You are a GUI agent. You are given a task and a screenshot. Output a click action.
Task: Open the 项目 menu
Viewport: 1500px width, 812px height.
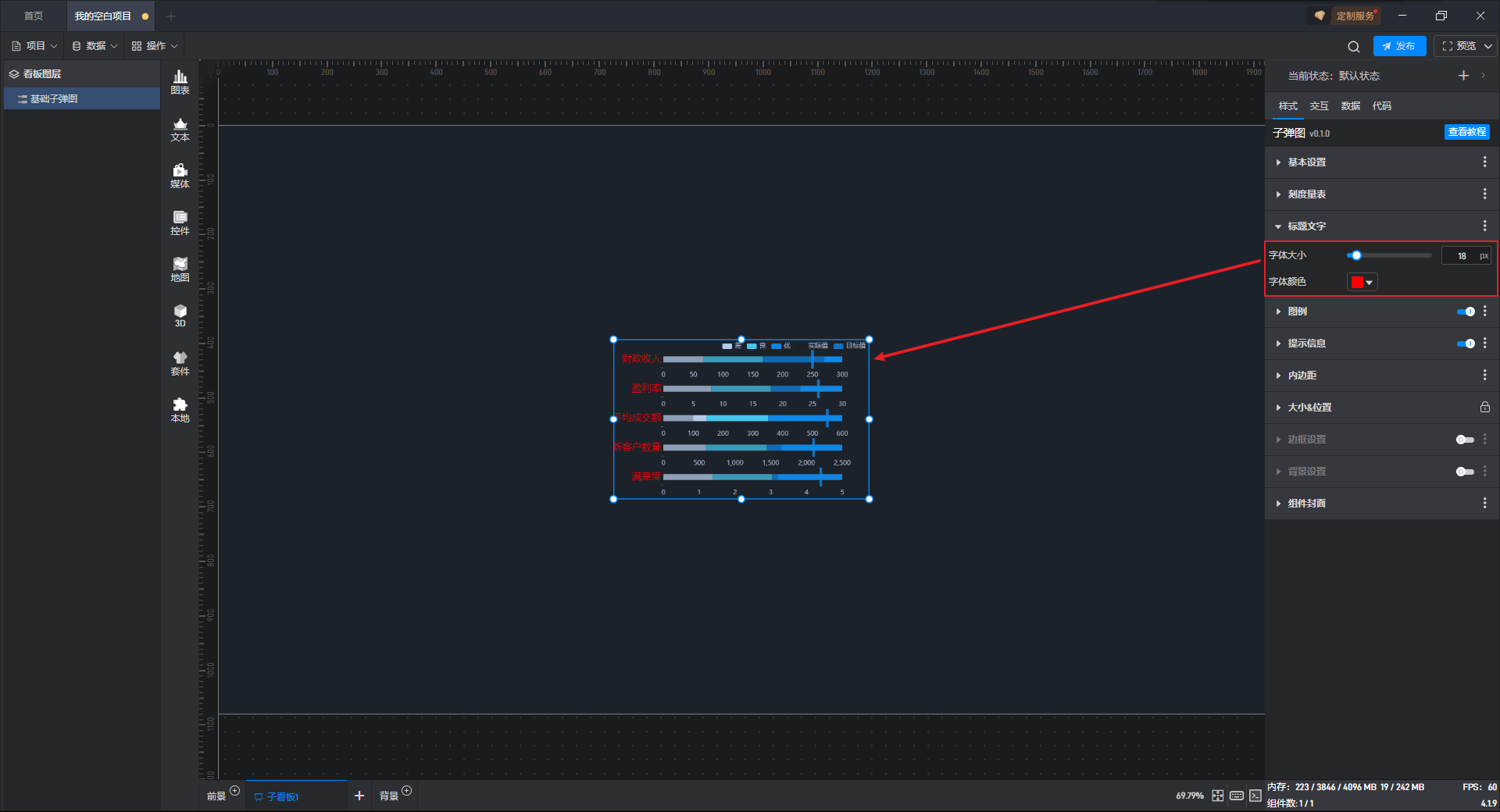coord(34,46)
